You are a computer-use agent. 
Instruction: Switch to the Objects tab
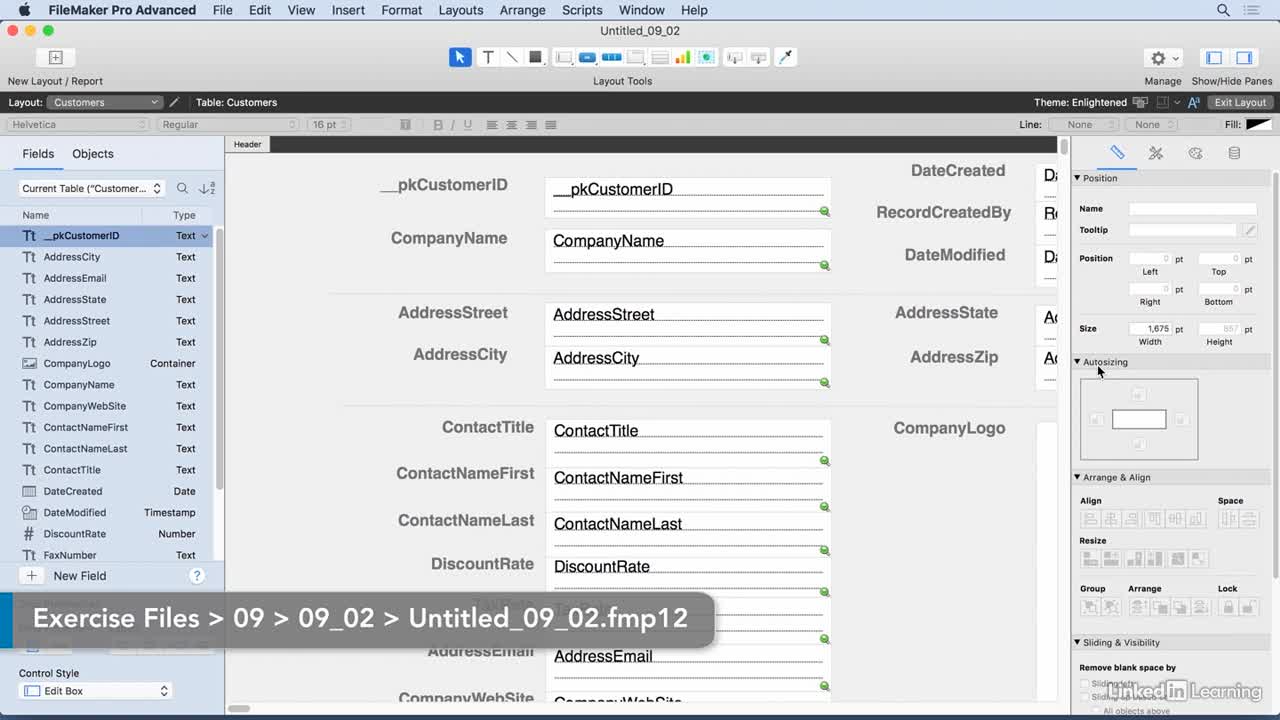pos(93,154)
